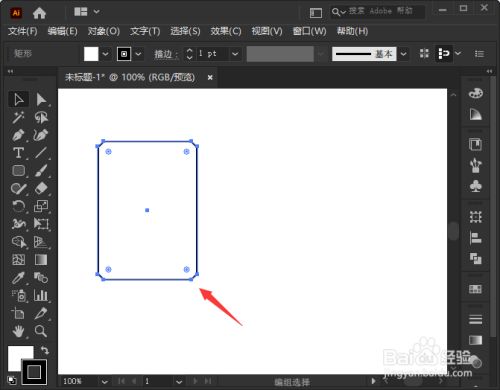500x390 pixels.
Task: Activate the Type tool
Action: [18, 153]
